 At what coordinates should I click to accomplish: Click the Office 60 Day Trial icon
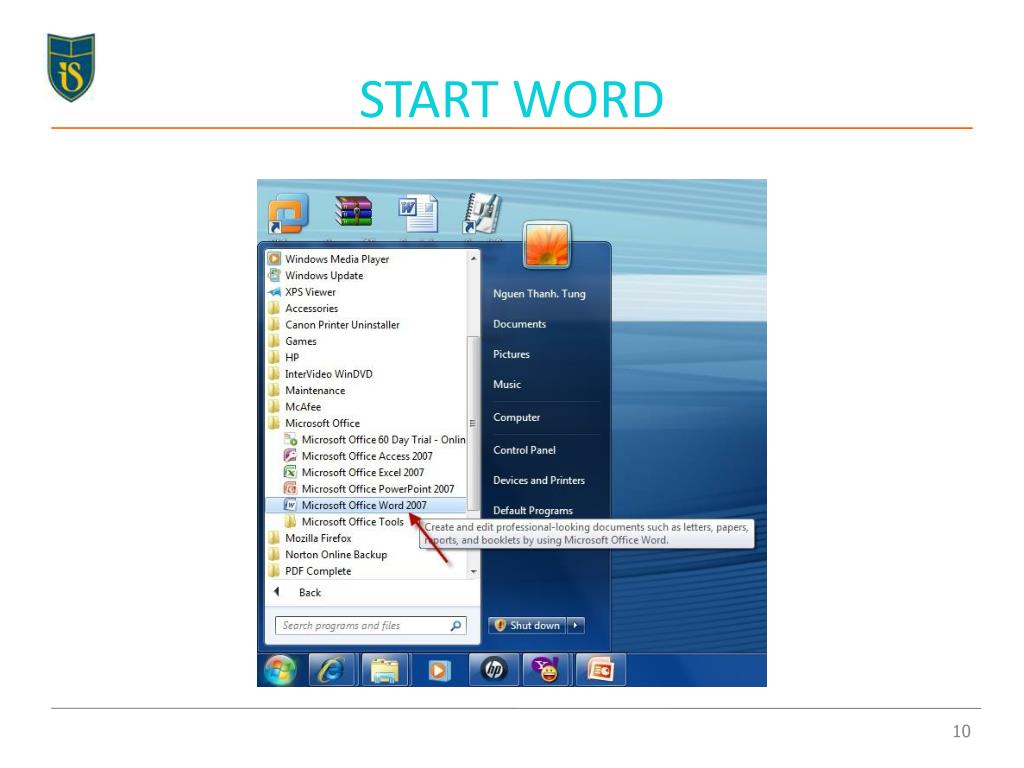pos(291,440)
